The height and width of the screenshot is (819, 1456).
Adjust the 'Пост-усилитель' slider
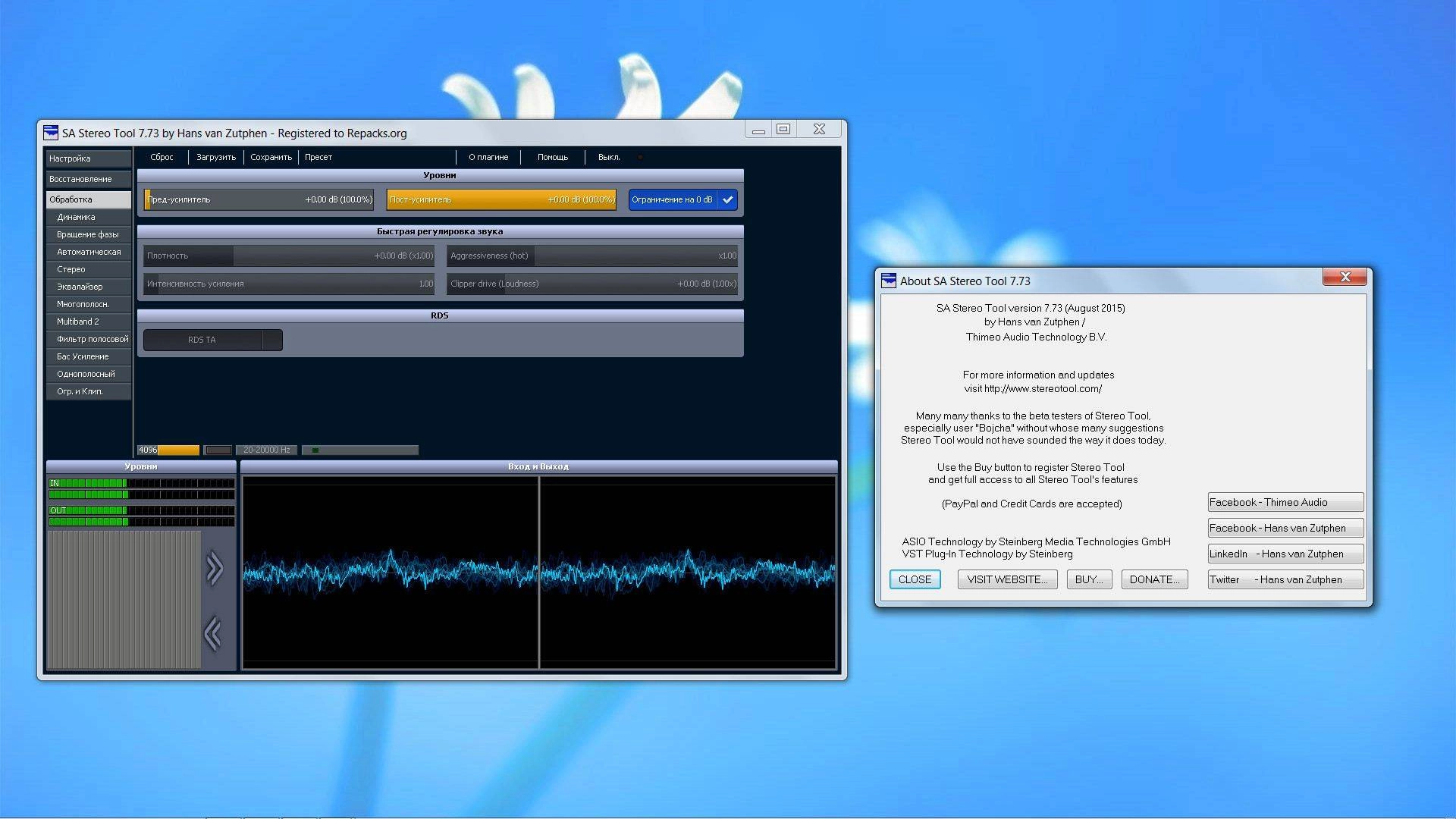pos(501,199)
